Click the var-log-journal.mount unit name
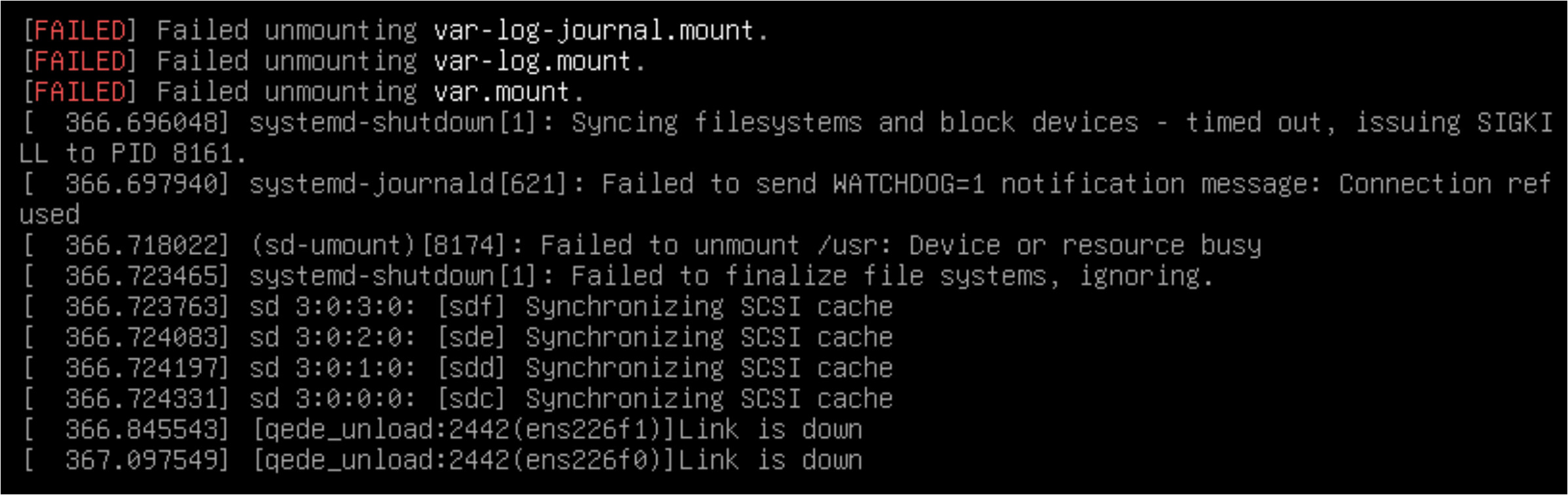 pos(593,31)
